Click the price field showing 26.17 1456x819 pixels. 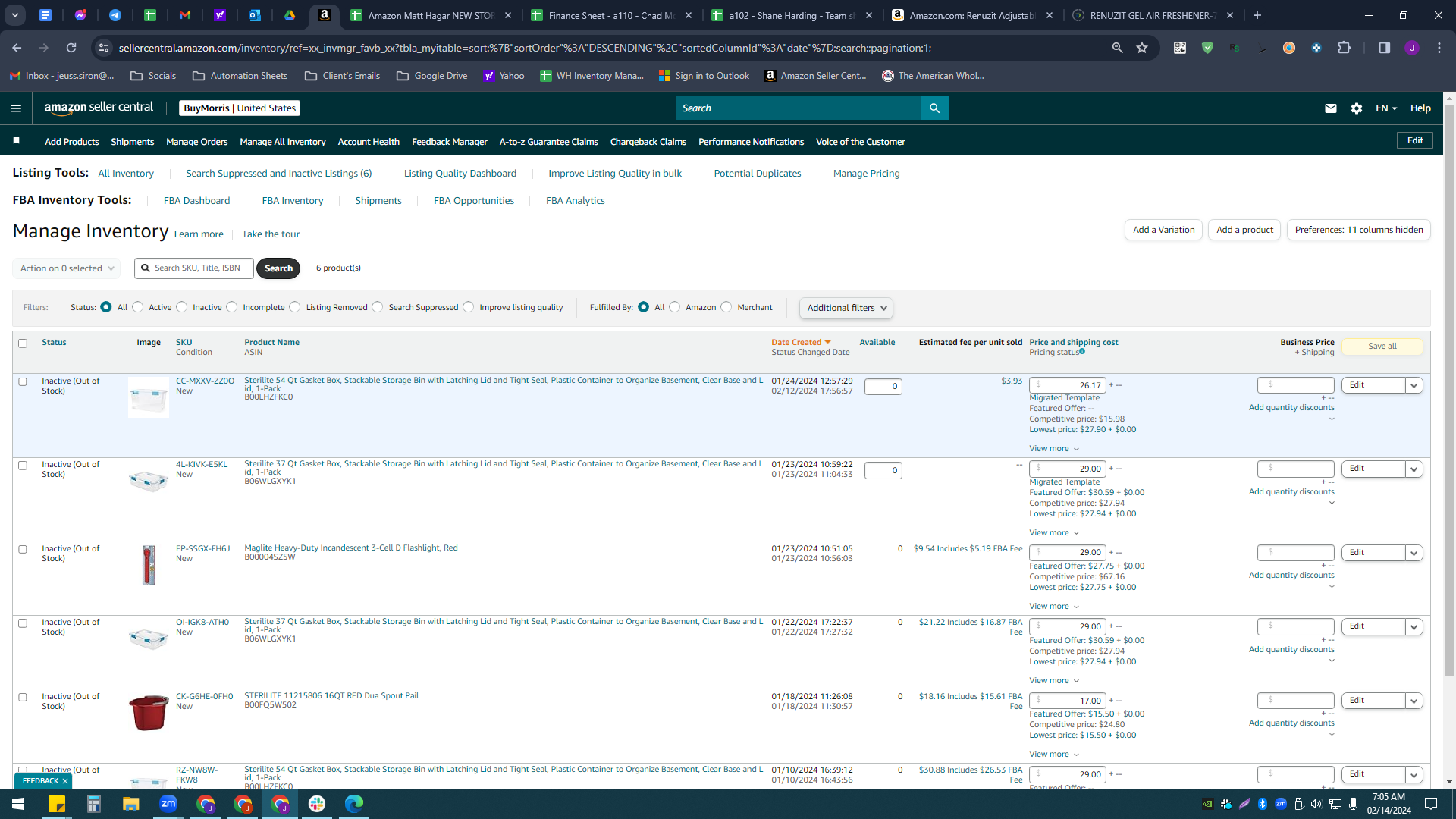pyautogui.click(x=1067, y=386)
